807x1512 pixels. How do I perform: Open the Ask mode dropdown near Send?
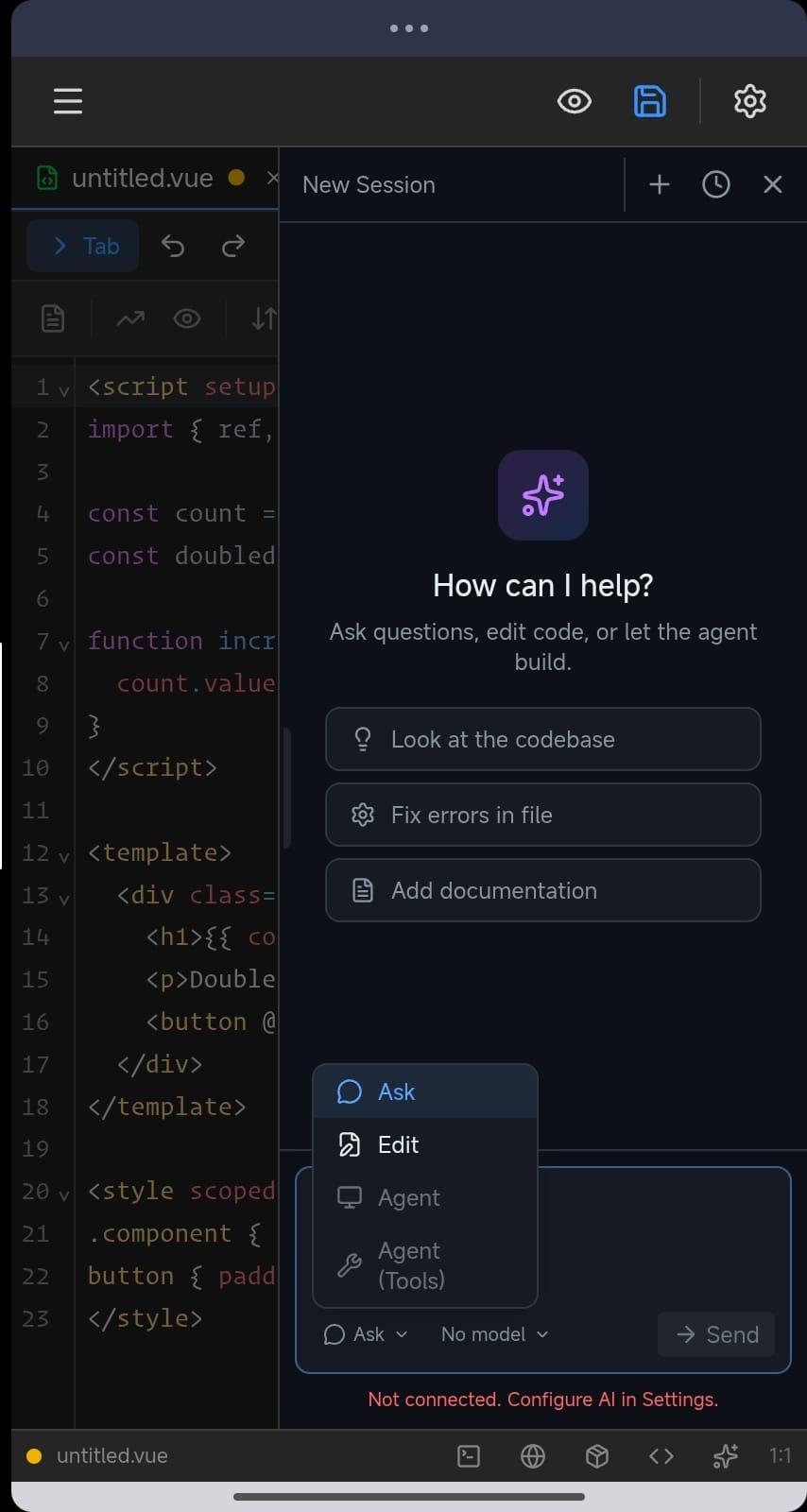tap(365, 1334)
